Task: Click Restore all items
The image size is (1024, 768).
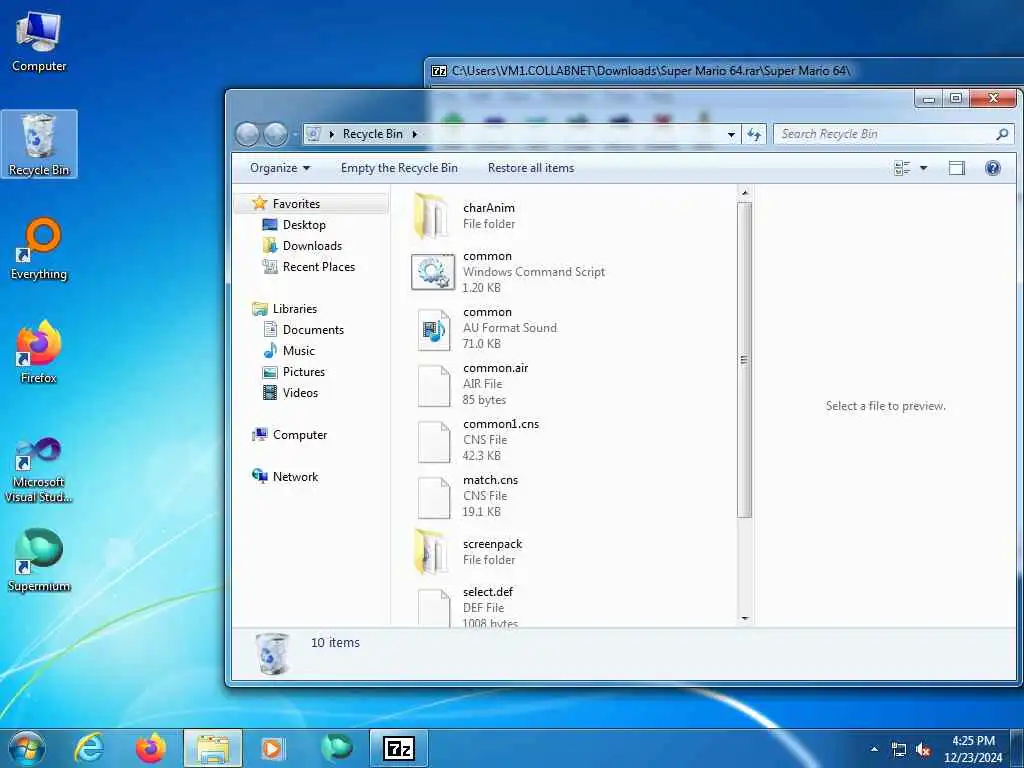Action: 531,168
